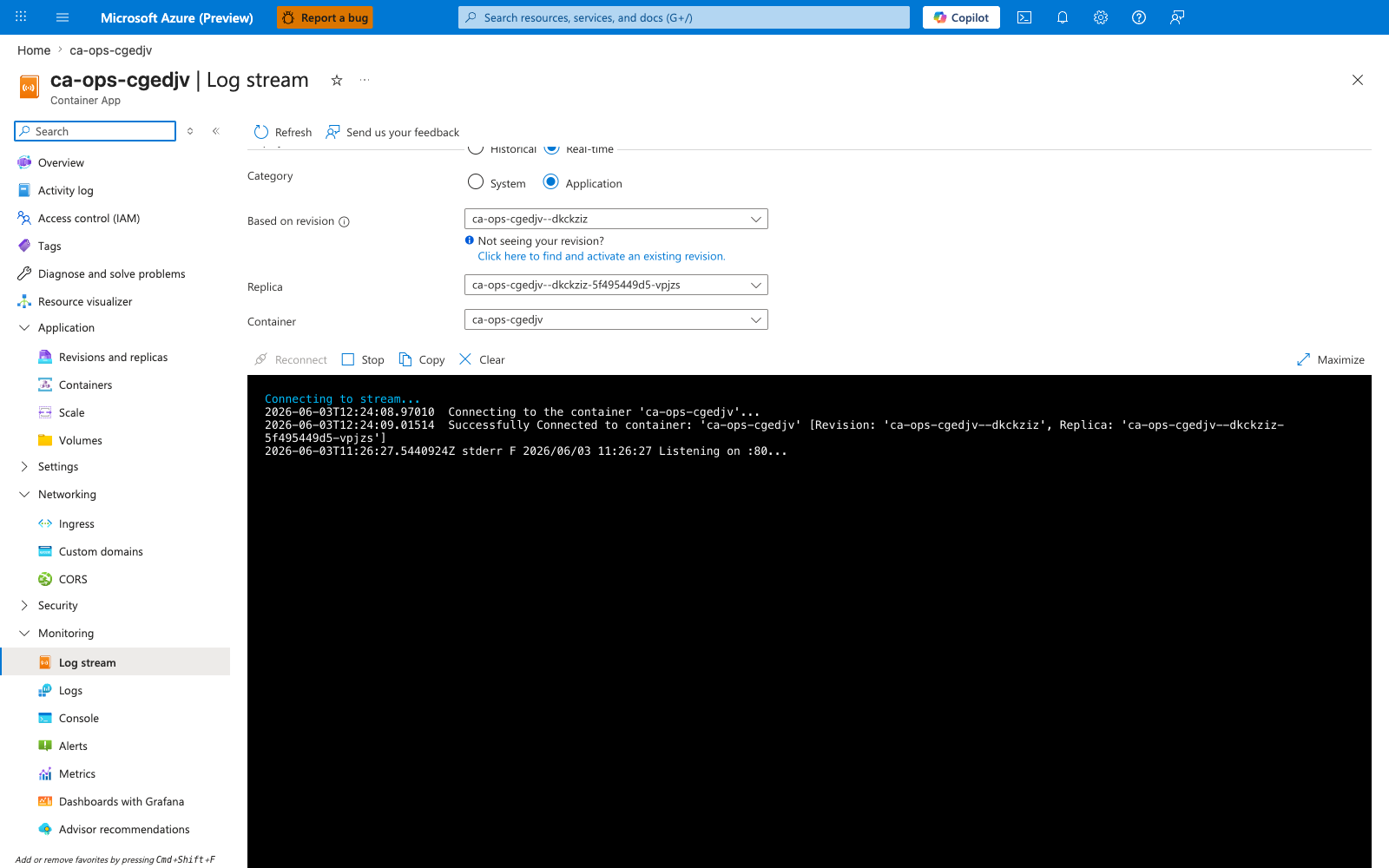Click the info icon beside Based on revision
The image size is (1389, 868).
(344, 221)
